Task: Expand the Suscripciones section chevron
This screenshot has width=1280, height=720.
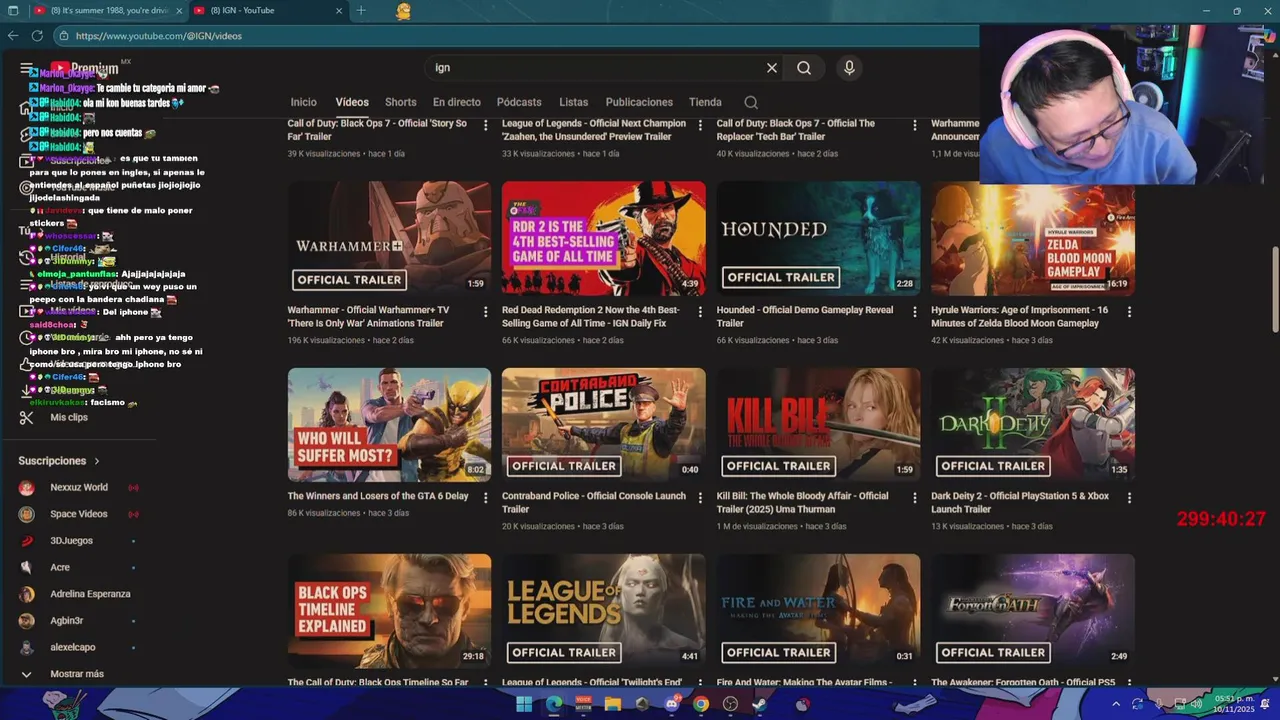Action: click(x=97, y=461)
